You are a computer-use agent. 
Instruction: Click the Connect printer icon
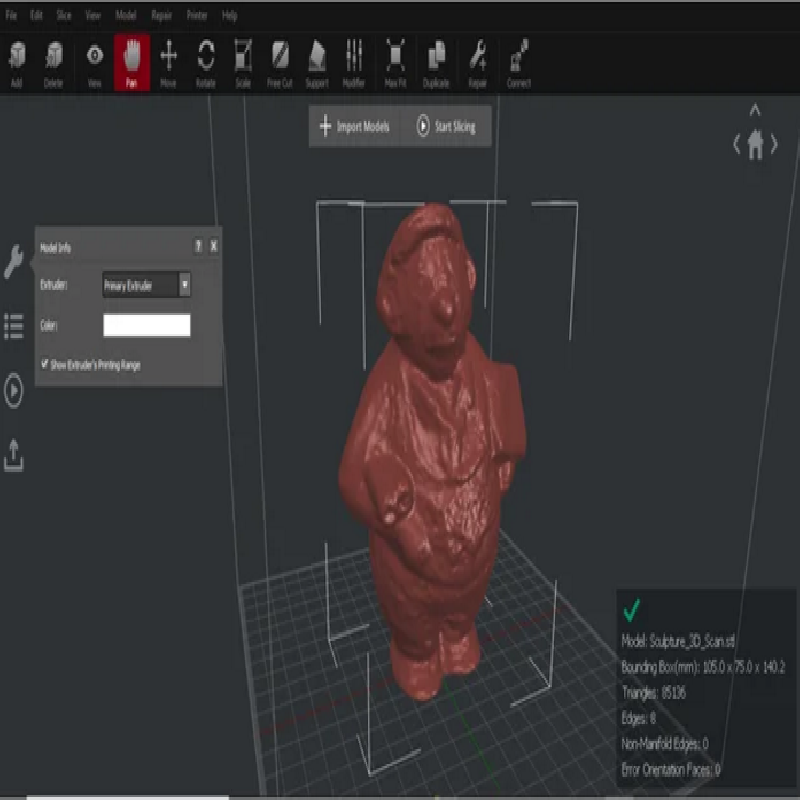(x=518, y=58)
